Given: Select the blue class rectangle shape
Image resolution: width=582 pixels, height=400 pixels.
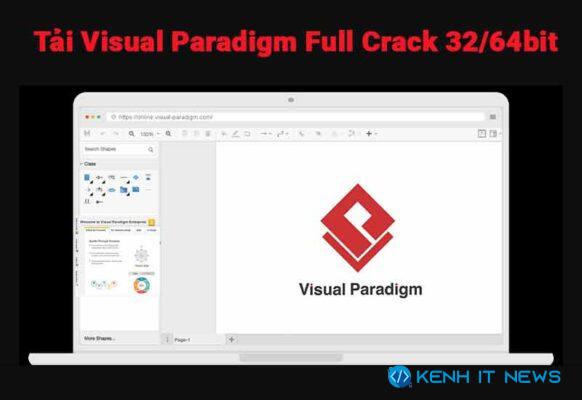Looking at the screenshot, I should point(87,177).
